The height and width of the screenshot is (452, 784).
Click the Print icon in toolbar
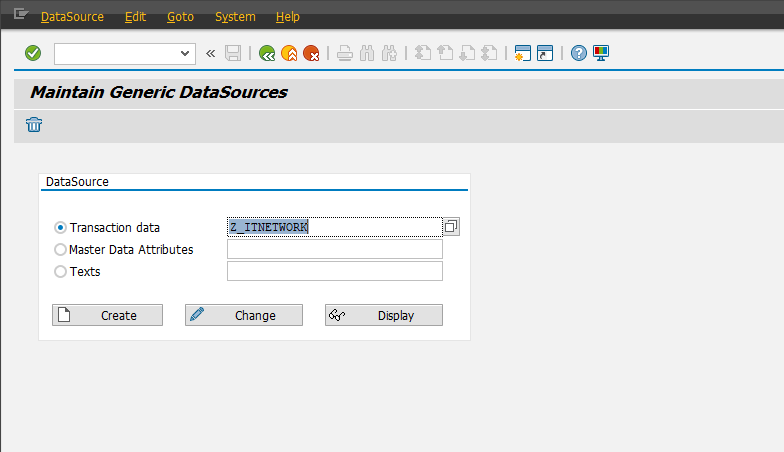tap(345, 53)
